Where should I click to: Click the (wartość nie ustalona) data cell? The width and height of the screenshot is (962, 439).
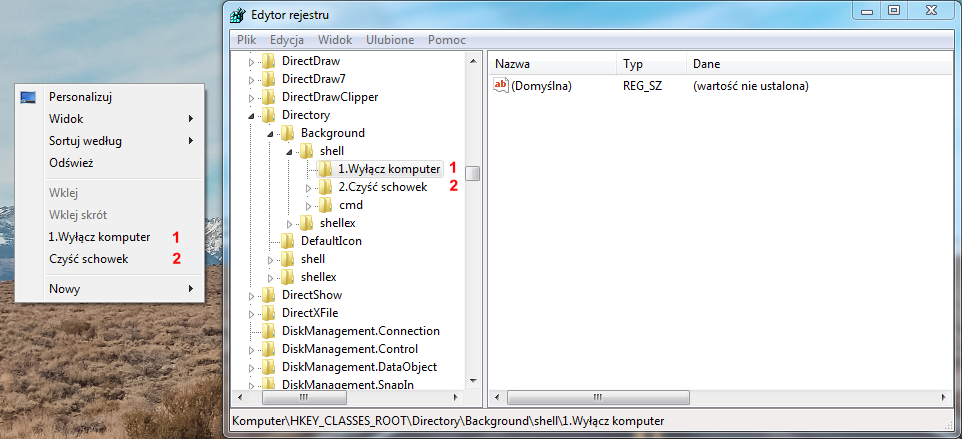click(751, 86)
